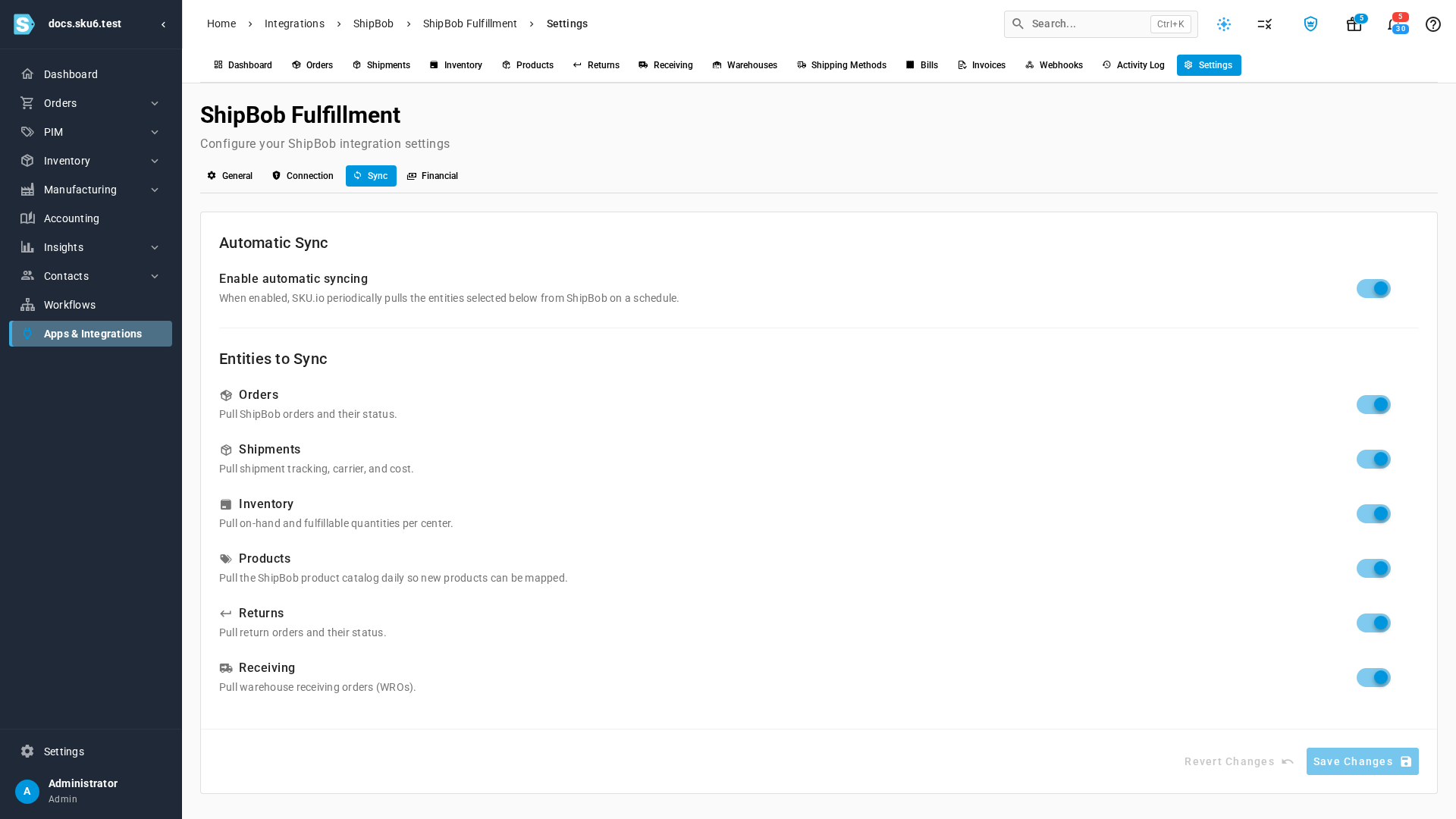Open the Webhooks tab in top navigation

click(1053, 65)
